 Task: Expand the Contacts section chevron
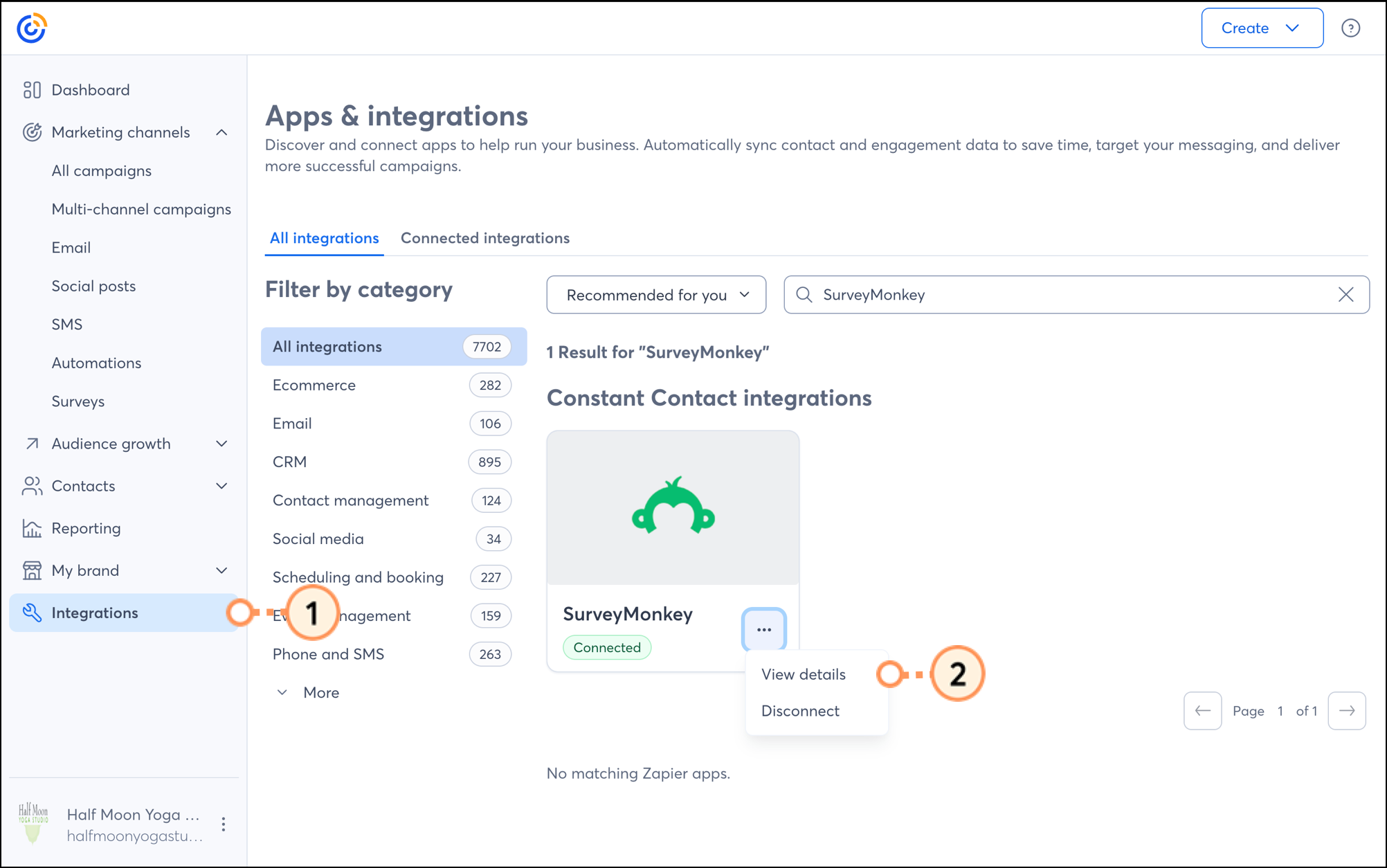coord(221,486)
